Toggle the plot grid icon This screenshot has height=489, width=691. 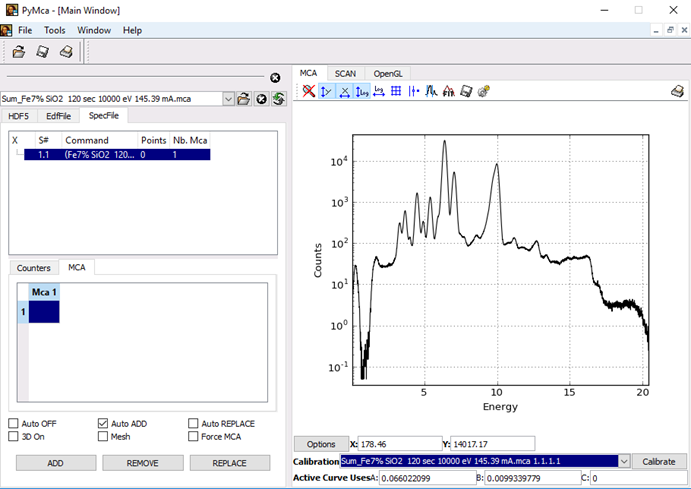click(396, 91)
